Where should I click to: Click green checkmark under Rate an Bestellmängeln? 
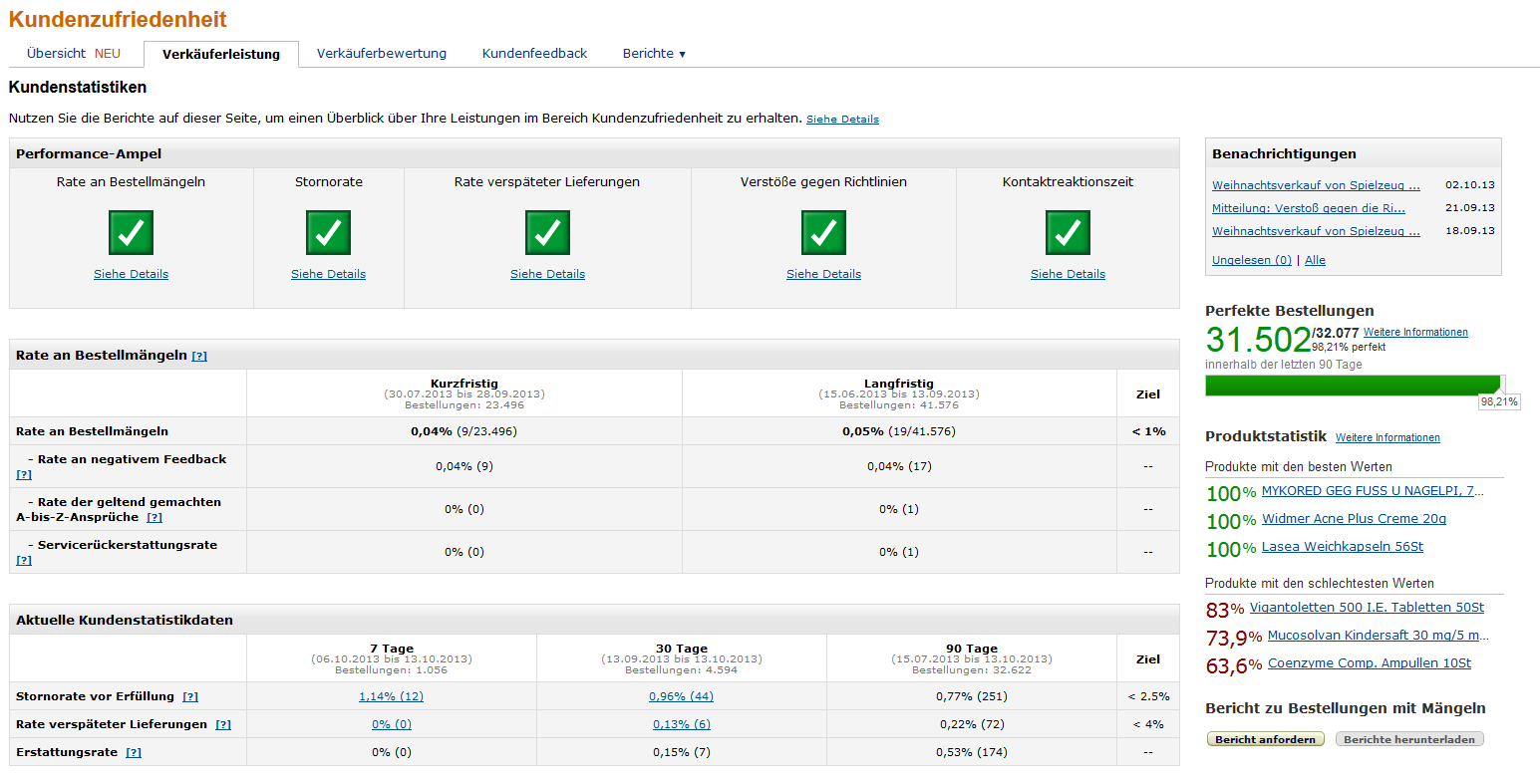[131, 232]
